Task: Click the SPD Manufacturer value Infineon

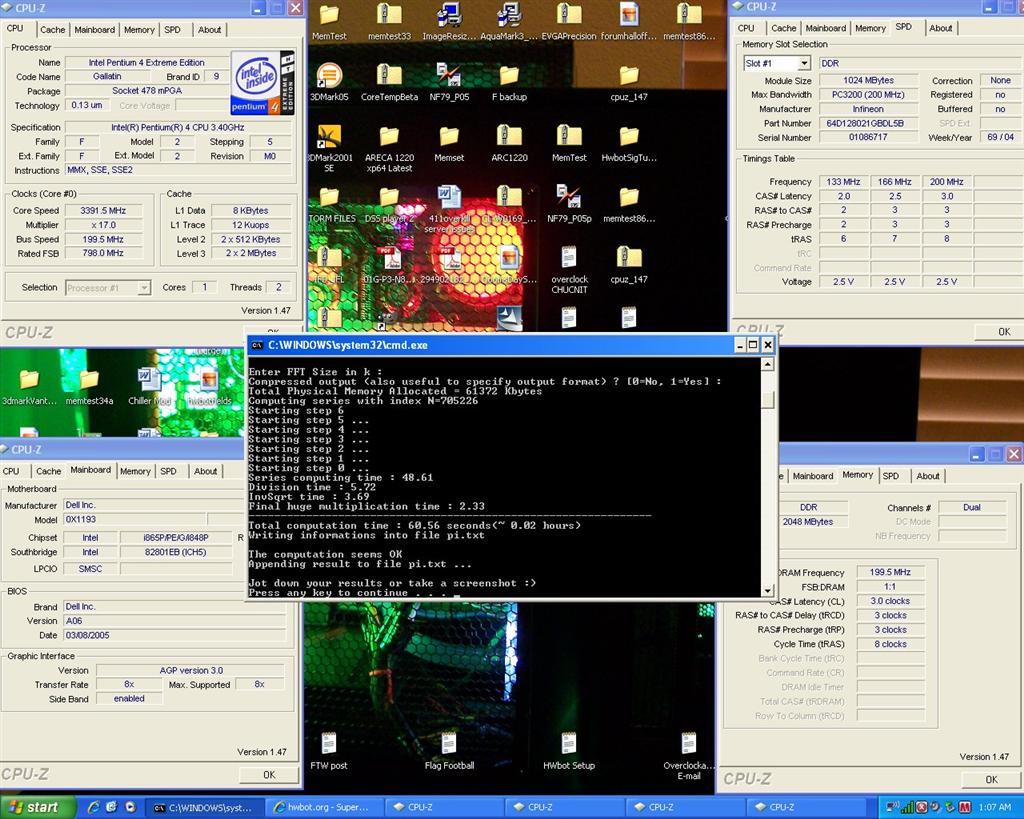Action: tap(868, 109)
